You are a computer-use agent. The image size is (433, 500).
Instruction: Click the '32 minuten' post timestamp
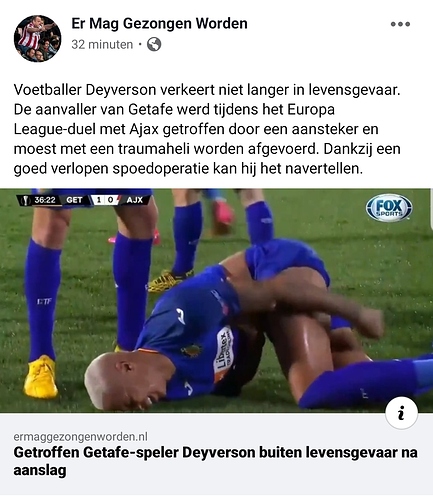(x=102, y=44)
